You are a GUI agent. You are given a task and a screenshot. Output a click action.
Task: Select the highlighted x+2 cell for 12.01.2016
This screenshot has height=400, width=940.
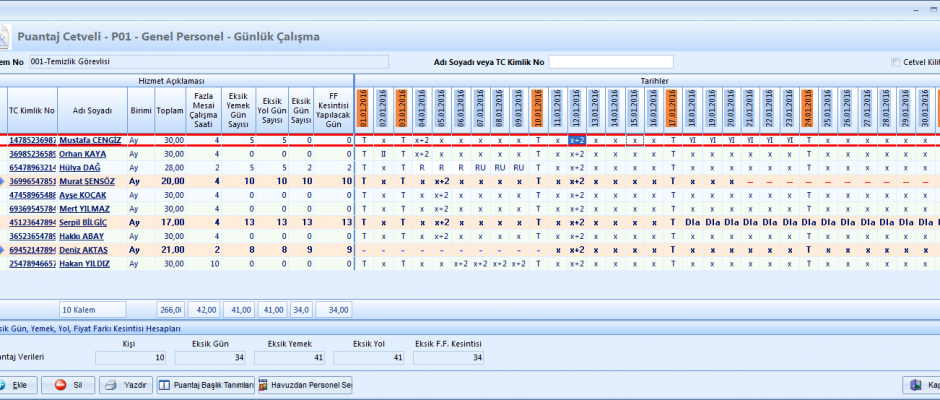(577, 140)
